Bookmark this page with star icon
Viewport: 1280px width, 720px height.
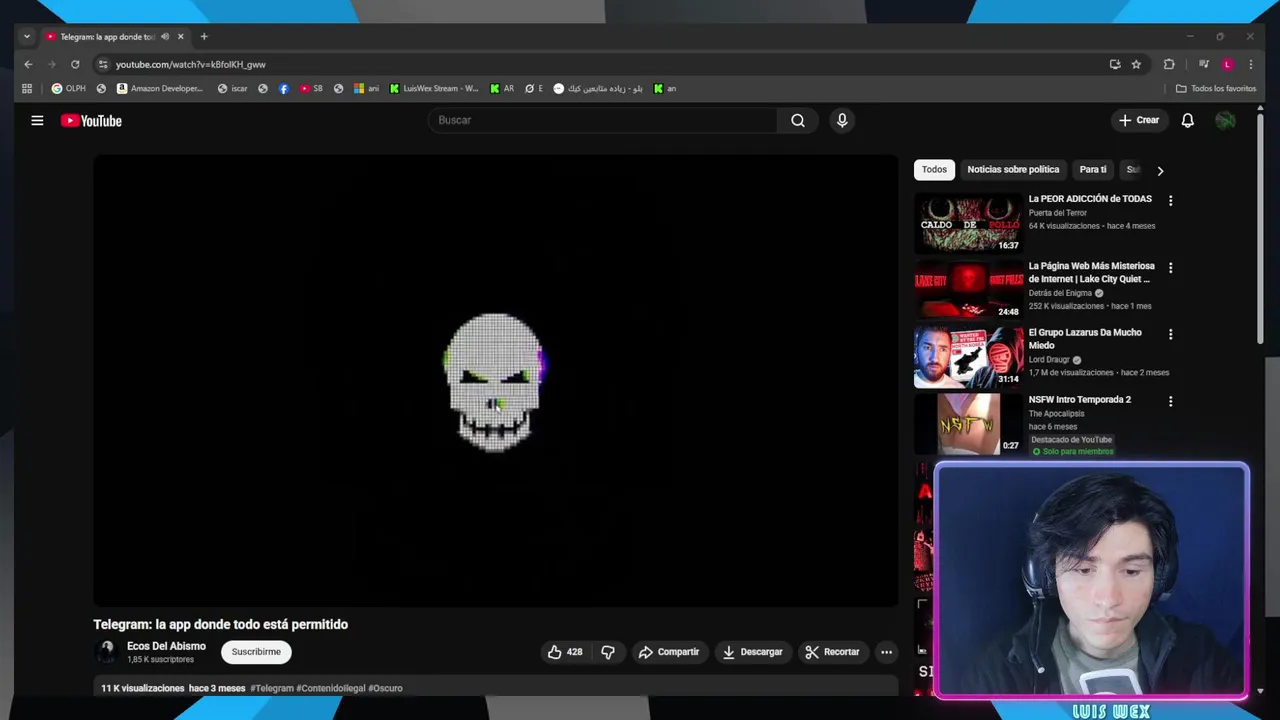(1136, 64)
